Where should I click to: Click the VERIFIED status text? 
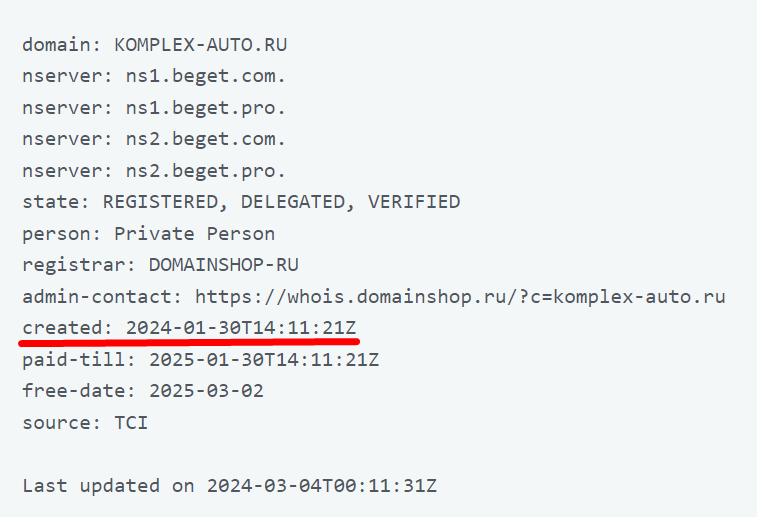coord(414,202)
